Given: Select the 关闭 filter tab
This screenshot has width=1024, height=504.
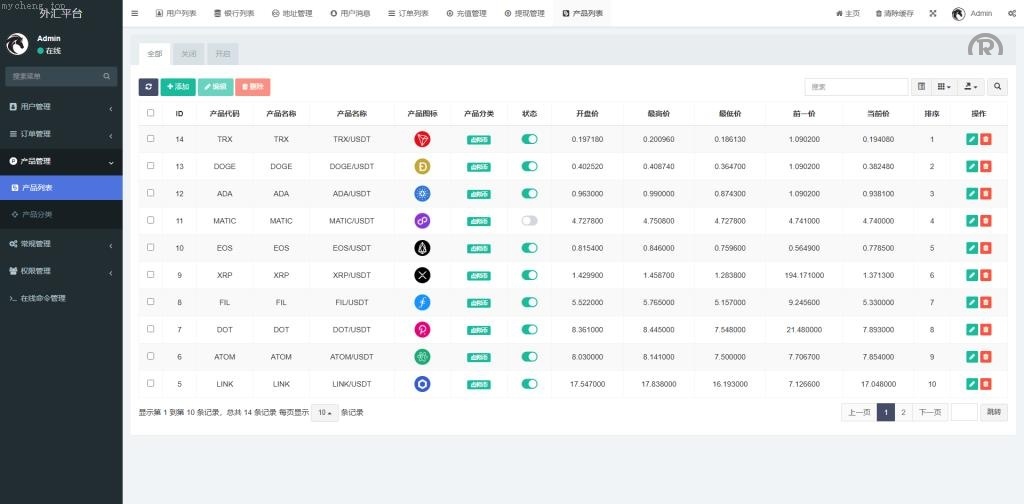Looking at the screenshot, I should [189, 54].
